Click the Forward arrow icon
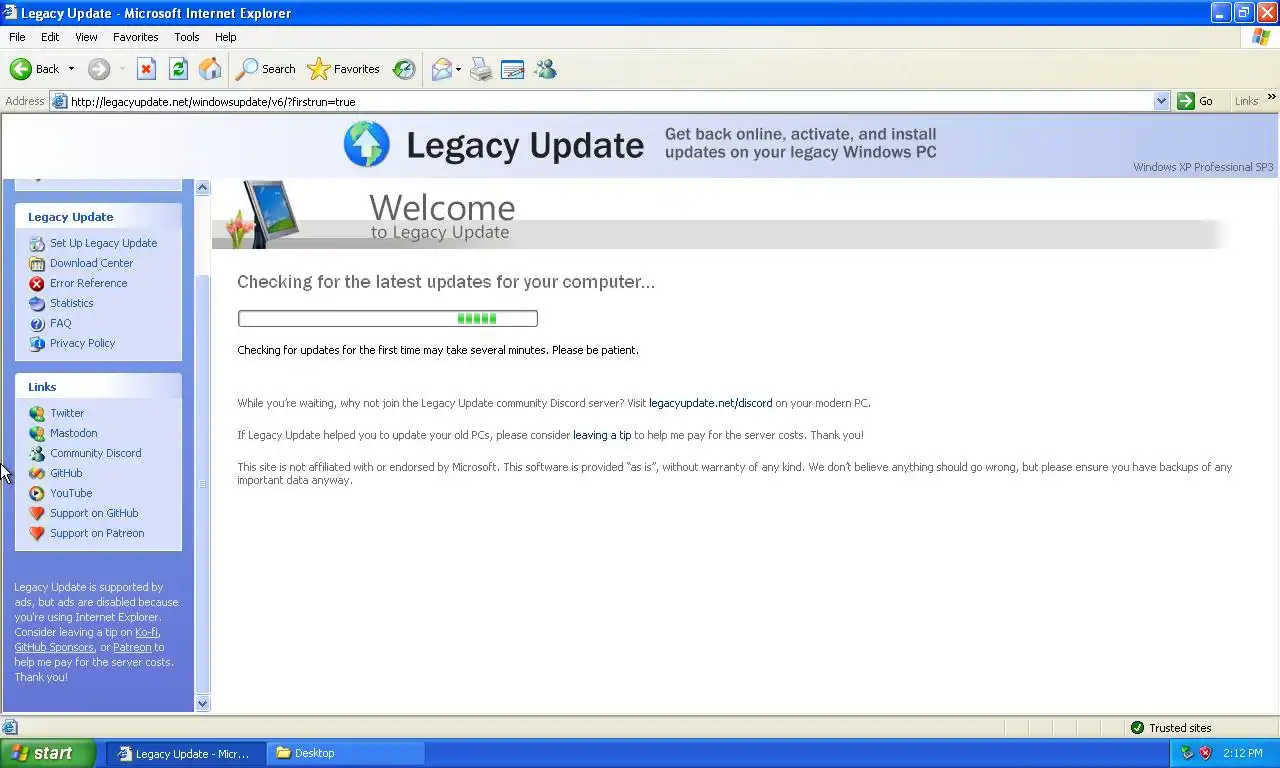 click(98, 69)
